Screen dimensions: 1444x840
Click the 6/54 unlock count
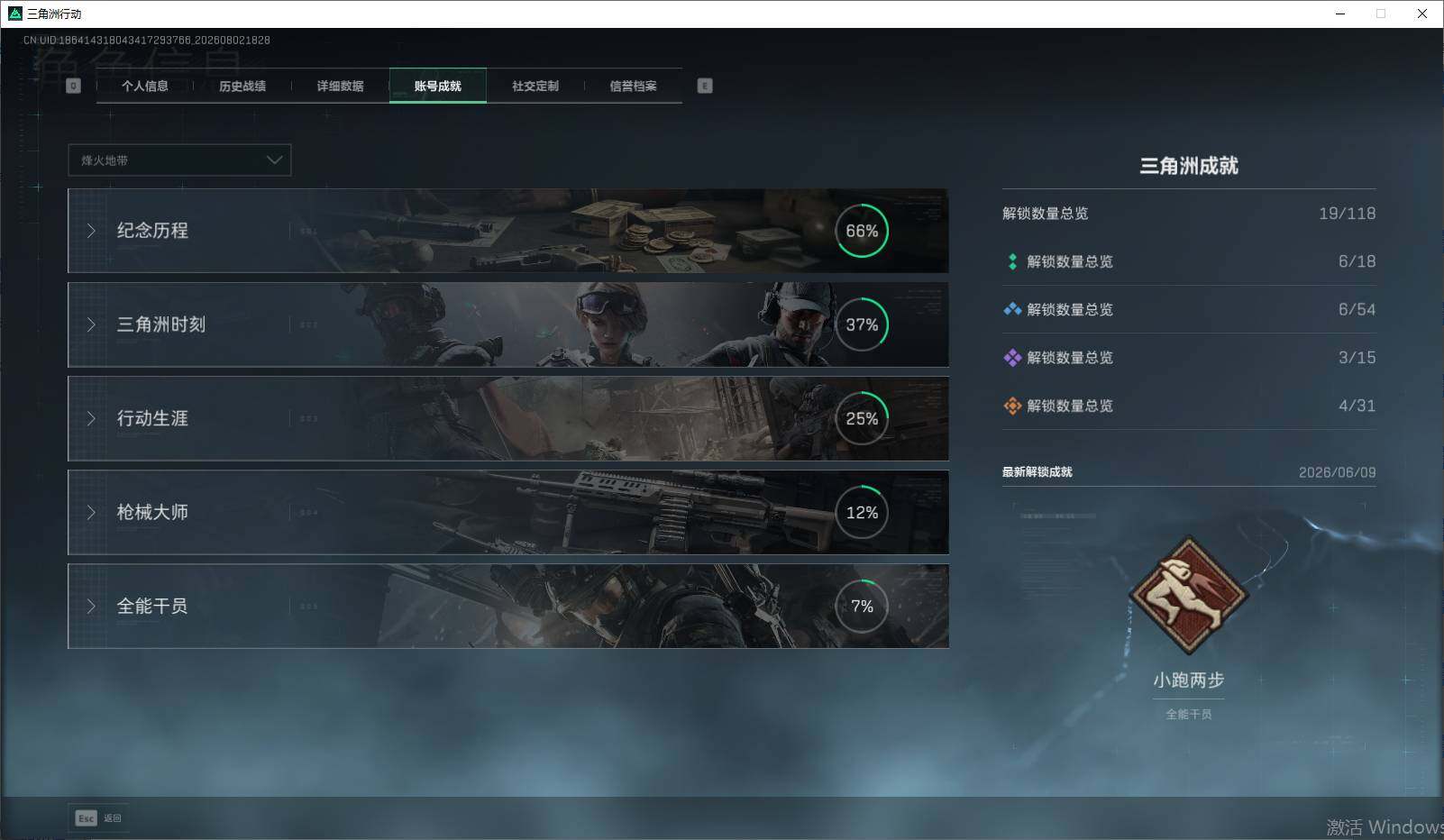coord(1357,309)
